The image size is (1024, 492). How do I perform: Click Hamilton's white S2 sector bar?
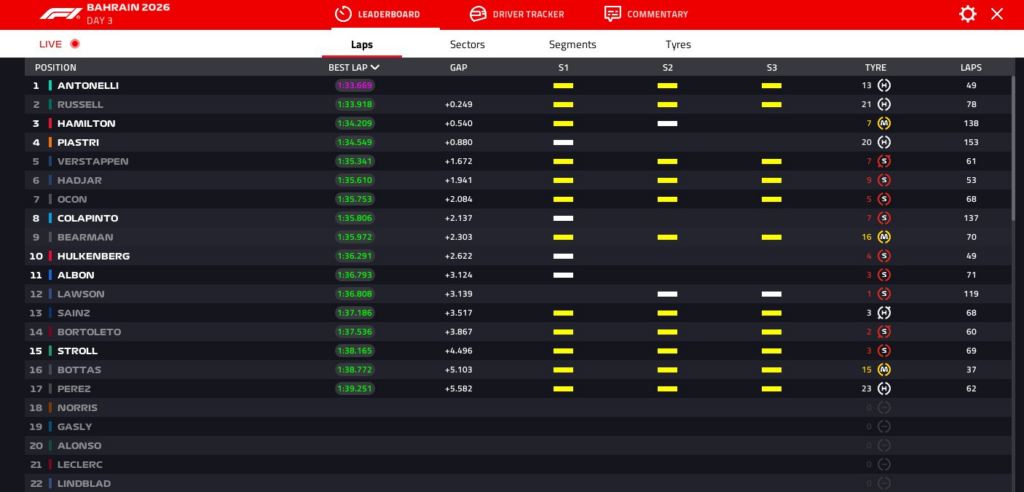tap(667, 123)
